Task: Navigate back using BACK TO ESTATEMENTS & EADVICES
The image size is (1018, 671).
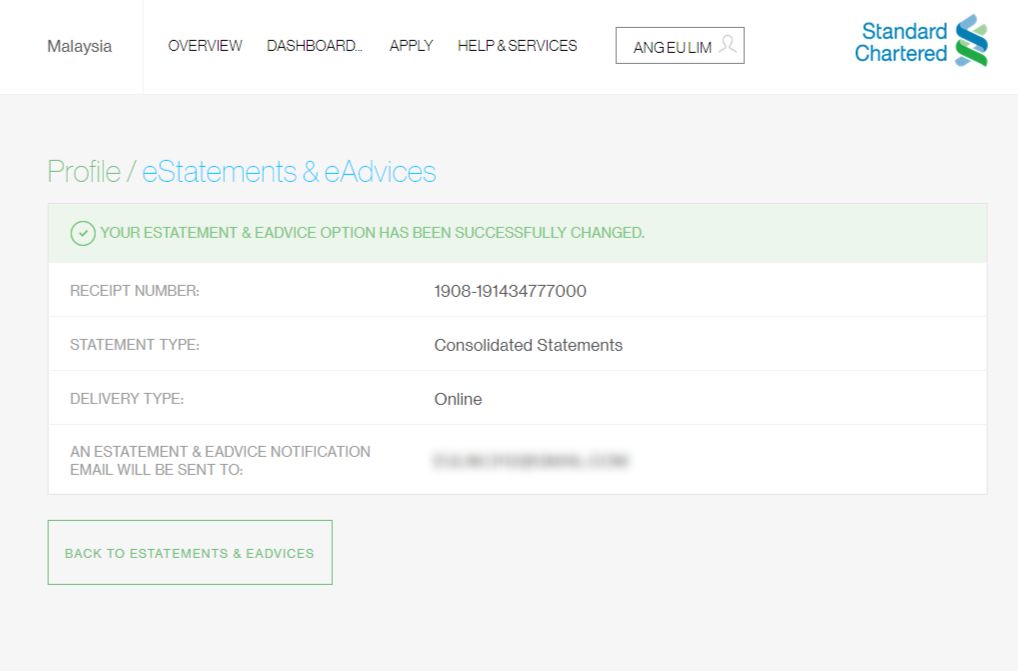Action: click(189, 552)
